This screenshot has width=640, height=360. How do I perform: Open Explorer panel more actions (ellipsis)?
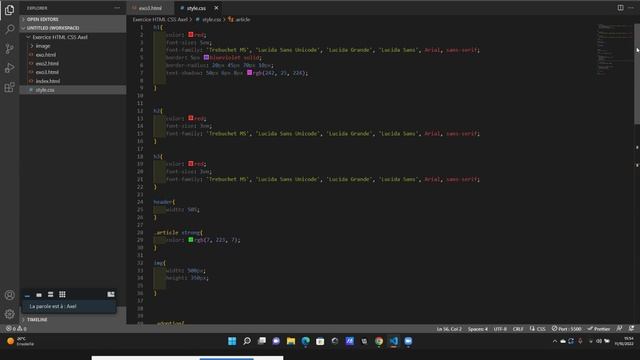click(x=117, y=8)
